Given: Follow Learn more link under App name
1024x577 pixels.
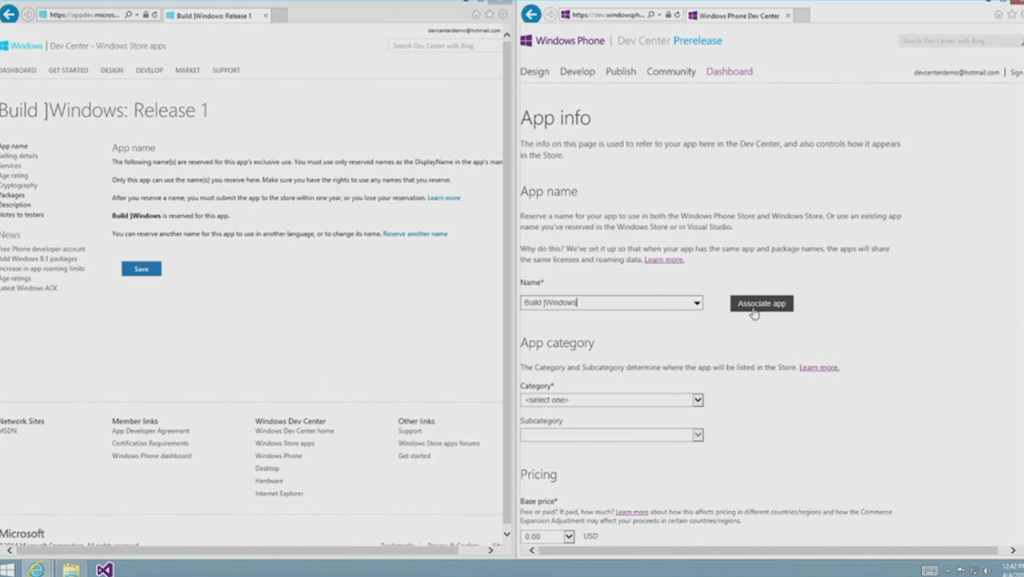Looking at the screenshot, I should point(664,260).
